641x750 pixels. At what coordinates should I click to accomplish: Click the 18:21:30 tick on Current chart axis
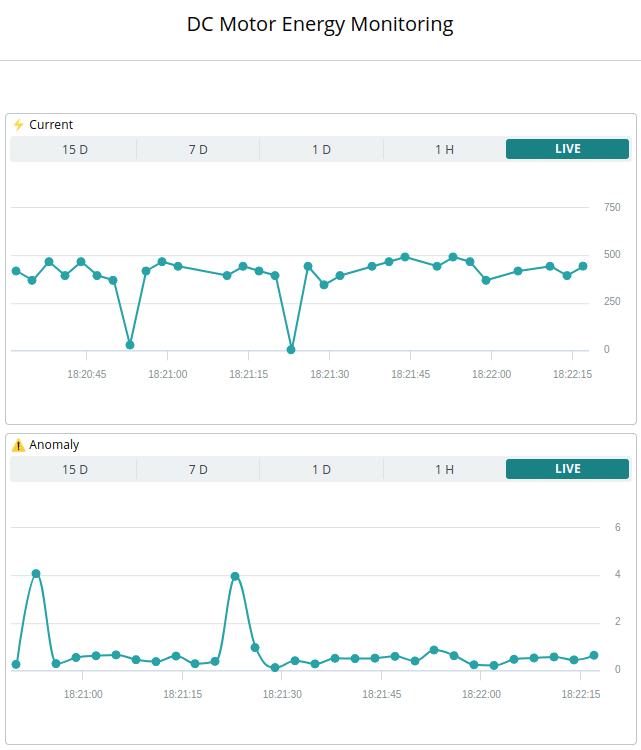(x=330, y=374)
